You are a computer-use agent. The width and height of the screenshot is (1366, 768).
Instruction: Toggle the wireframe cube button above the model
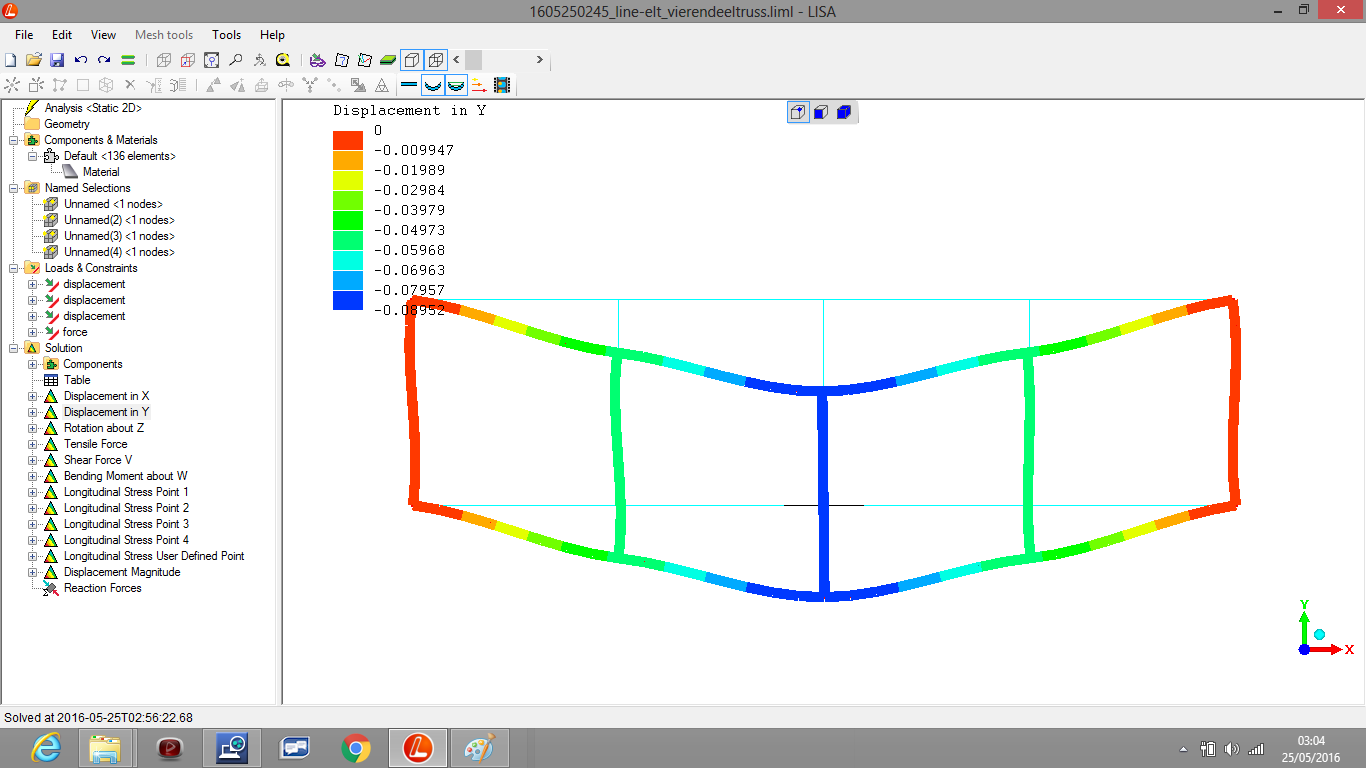click(798, 112)
